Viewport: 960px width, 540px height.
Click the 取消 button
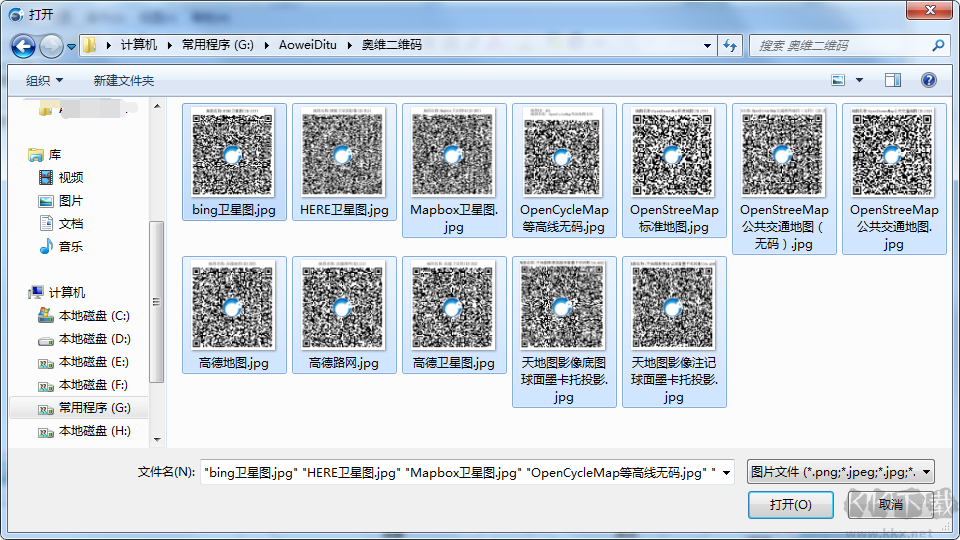click(890, 505)
